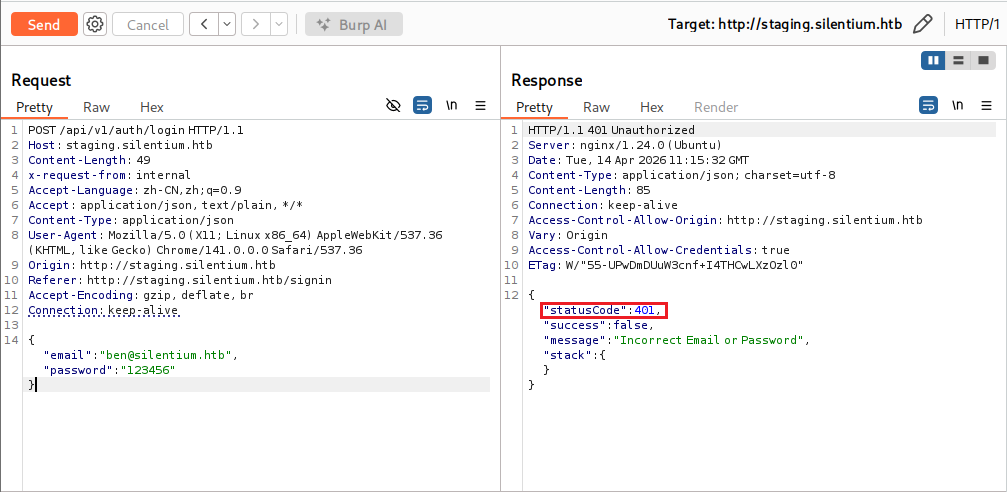Edit target with the pencil icon

(x=923, y=24)
